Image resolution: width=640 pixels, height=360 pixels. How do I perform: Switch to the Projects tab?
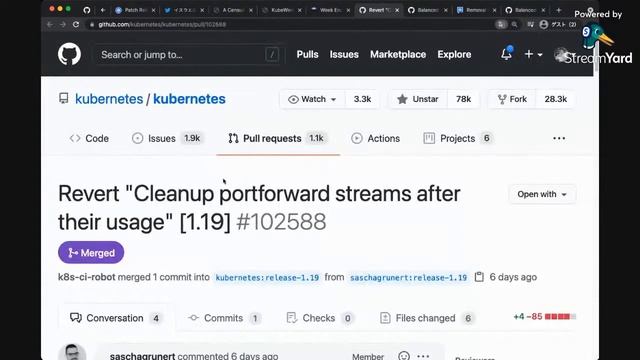[x=457, y=139]
